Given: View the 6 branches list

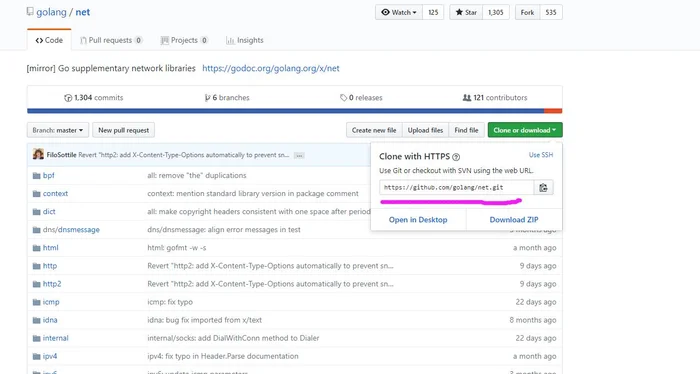Looking at the screenshot, I should (227, 98).
